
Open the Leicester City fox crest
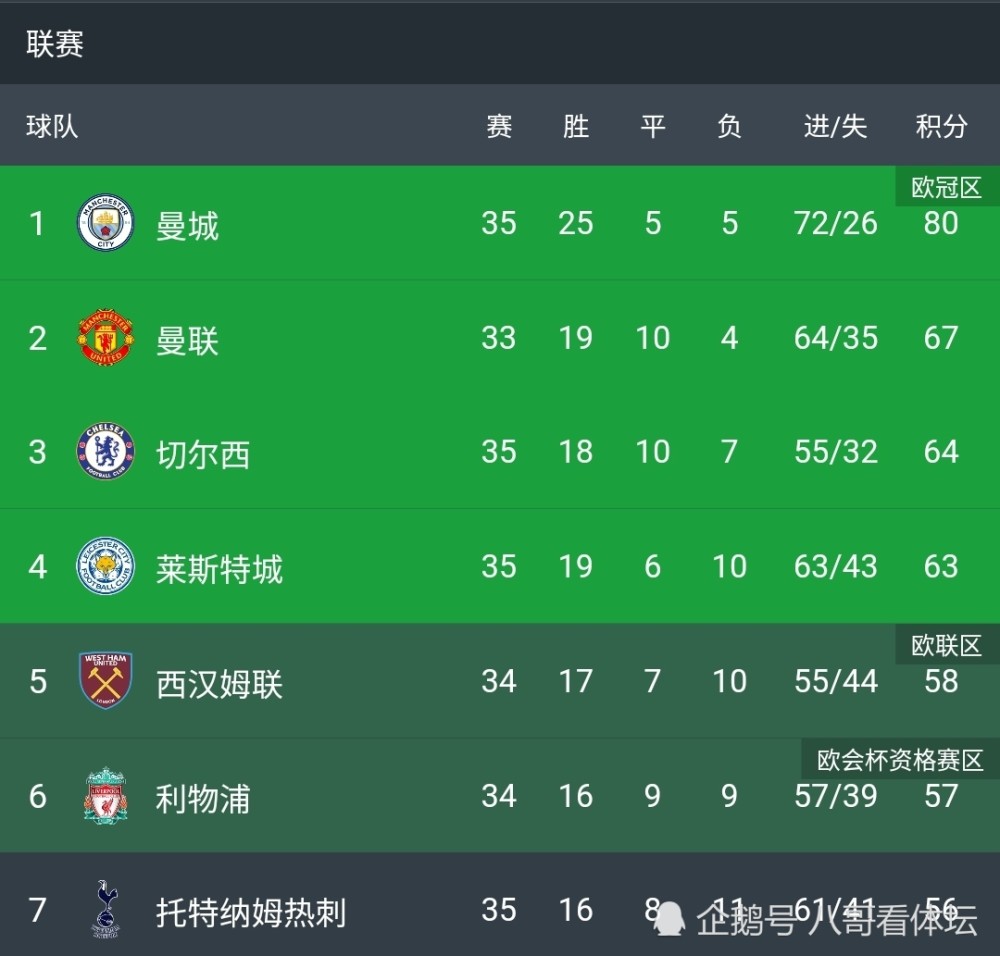(105, 566)
